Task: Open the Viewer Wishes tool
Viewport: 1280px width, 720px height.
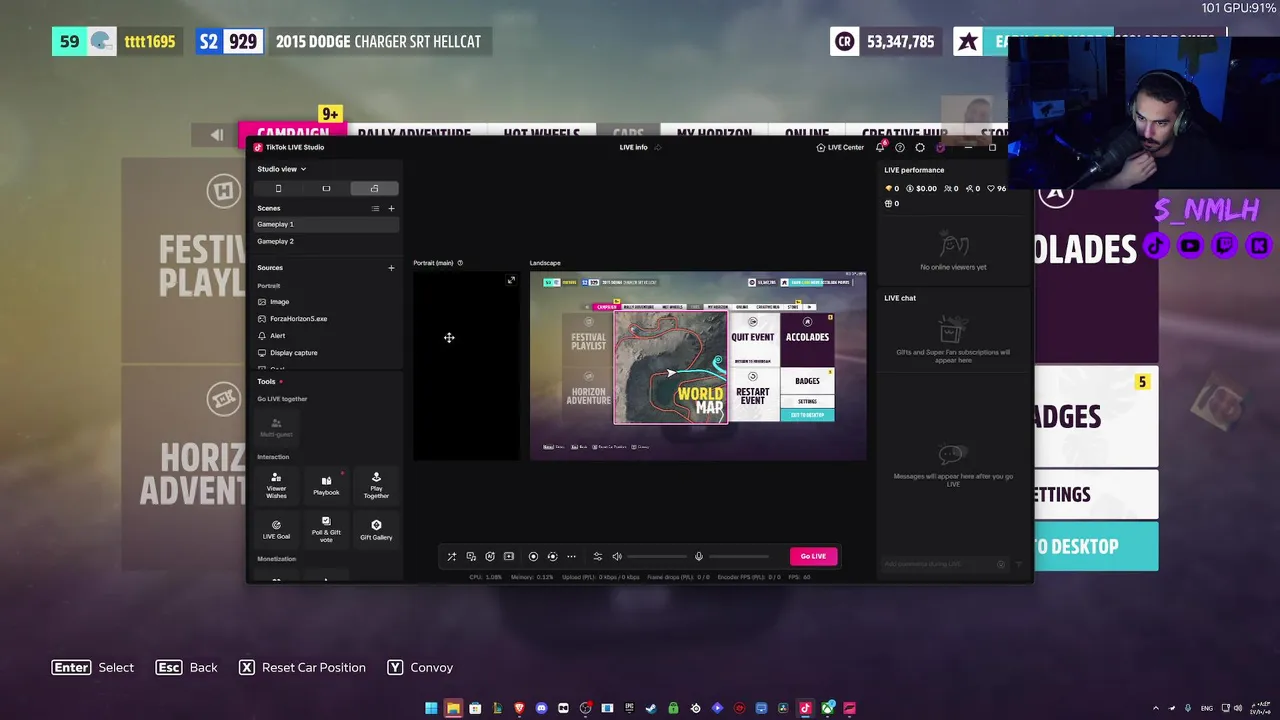Action: pos(276,485)
